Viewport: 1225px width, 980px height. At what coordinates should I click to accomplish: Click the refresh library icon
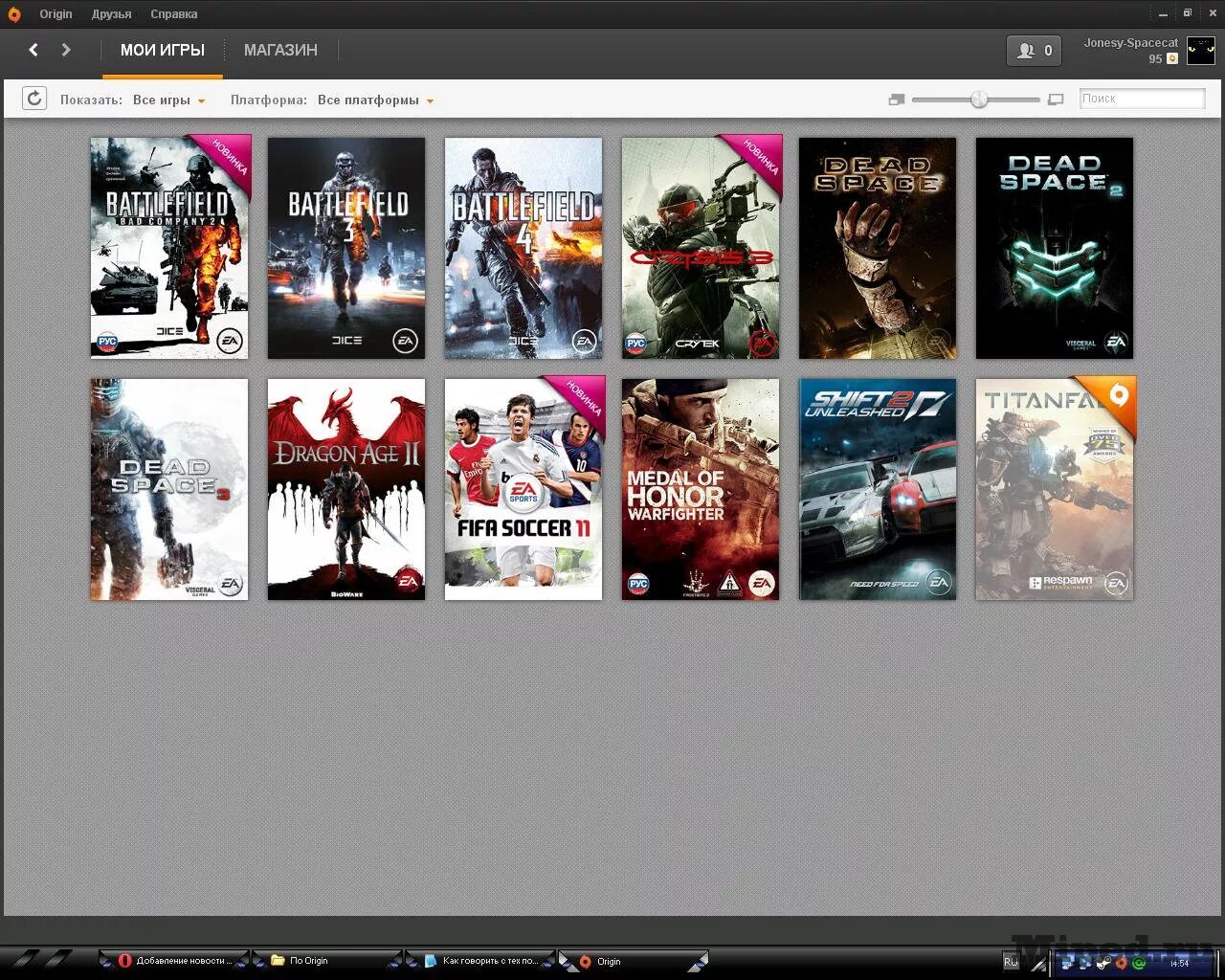34,98
